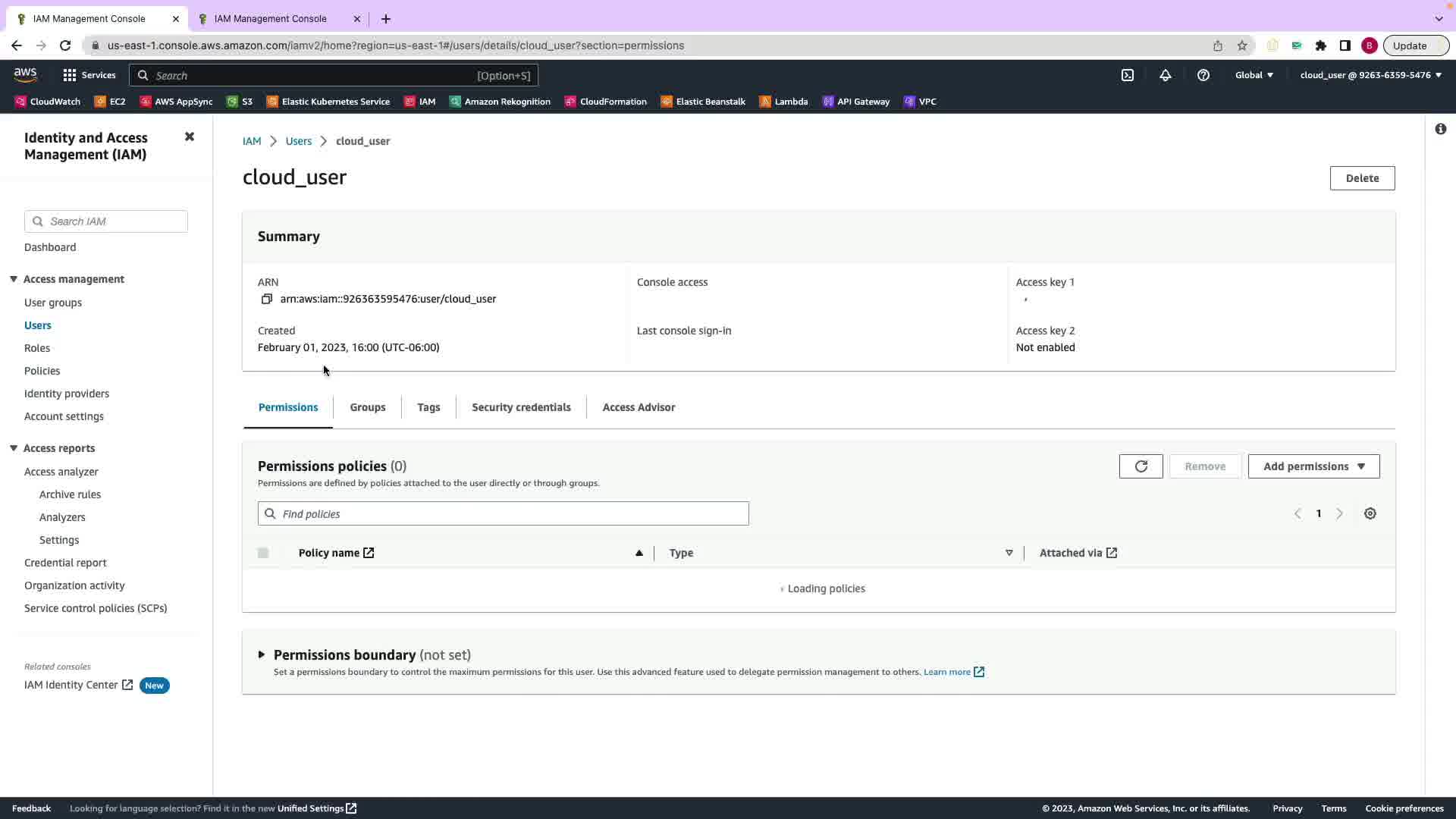Switch to the Security credentials tab
Viewport: 1456px width, 819px height.
(x=521, y=407)
